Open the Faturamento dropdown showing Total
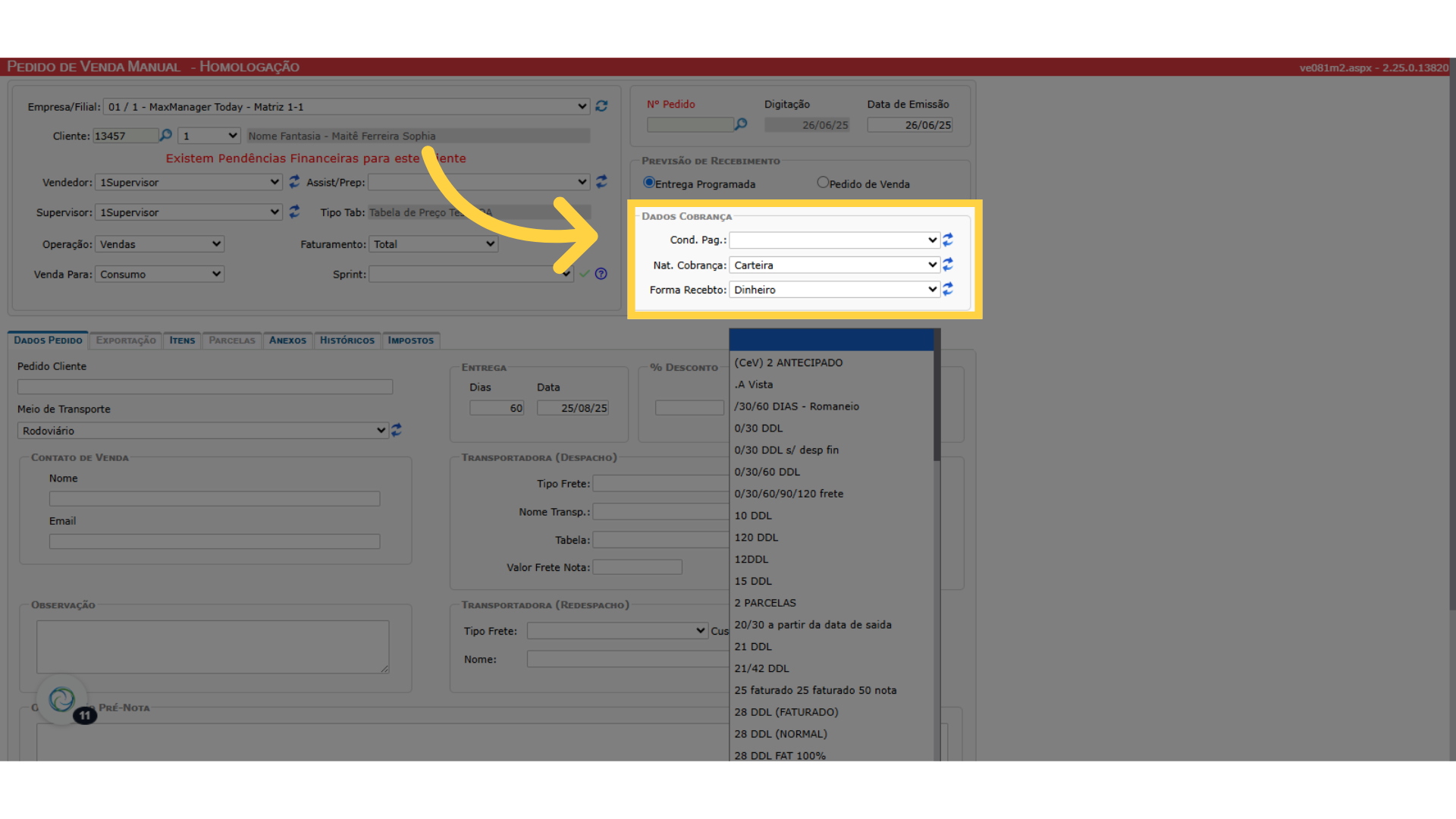The width and height of the screenshot is (1456, 819). click(x=433, y=244)
